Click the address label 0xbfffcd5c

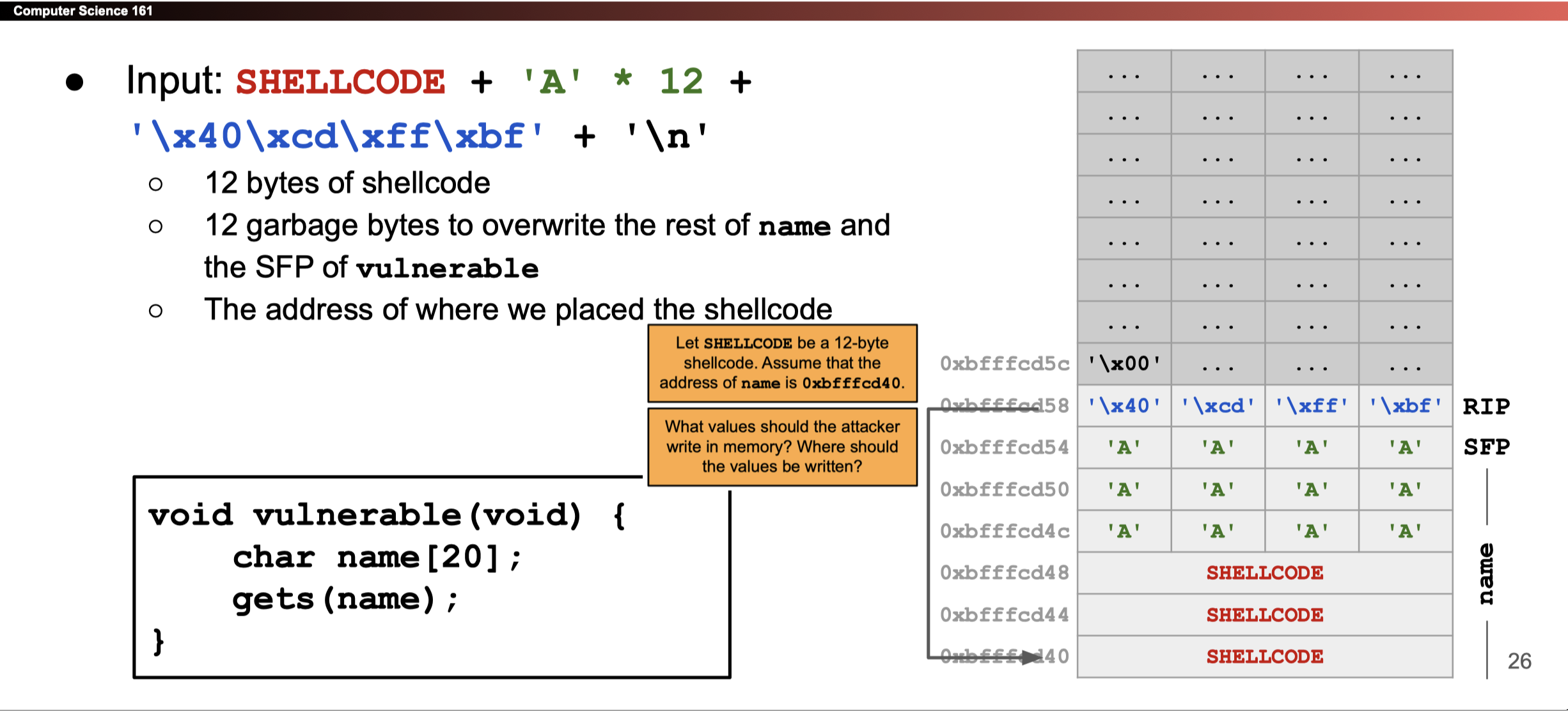point(1004,364)
